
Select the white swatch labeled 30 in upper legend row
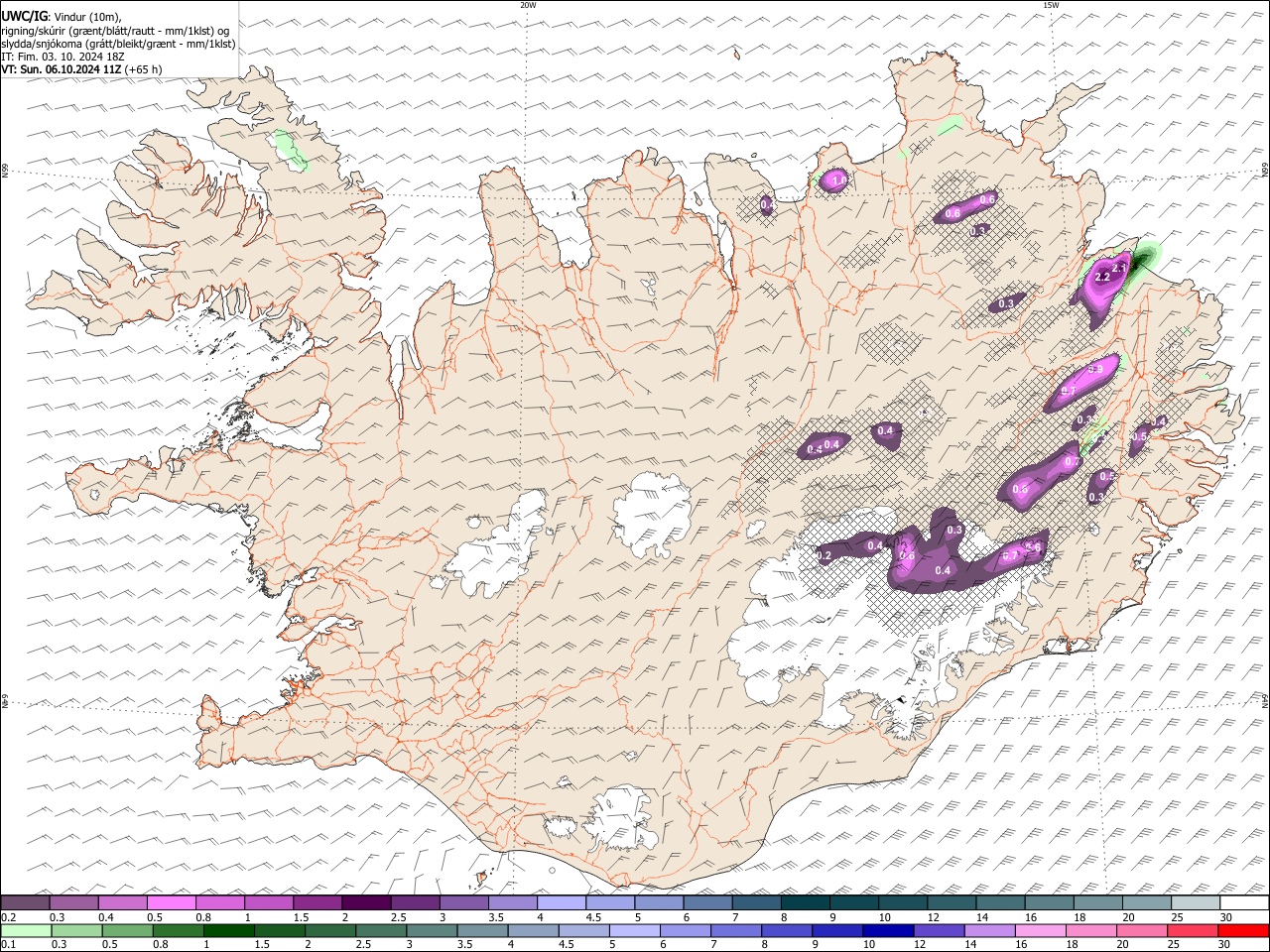(1243, 903)
